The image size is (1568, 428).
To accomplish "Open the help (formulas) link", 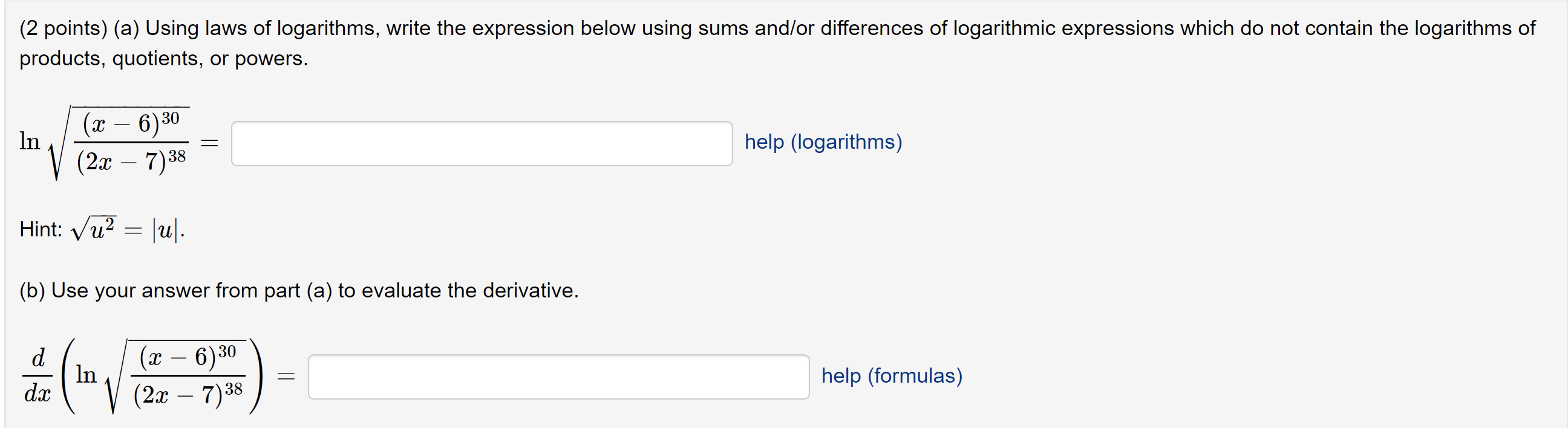I will (x=891, y=375).
